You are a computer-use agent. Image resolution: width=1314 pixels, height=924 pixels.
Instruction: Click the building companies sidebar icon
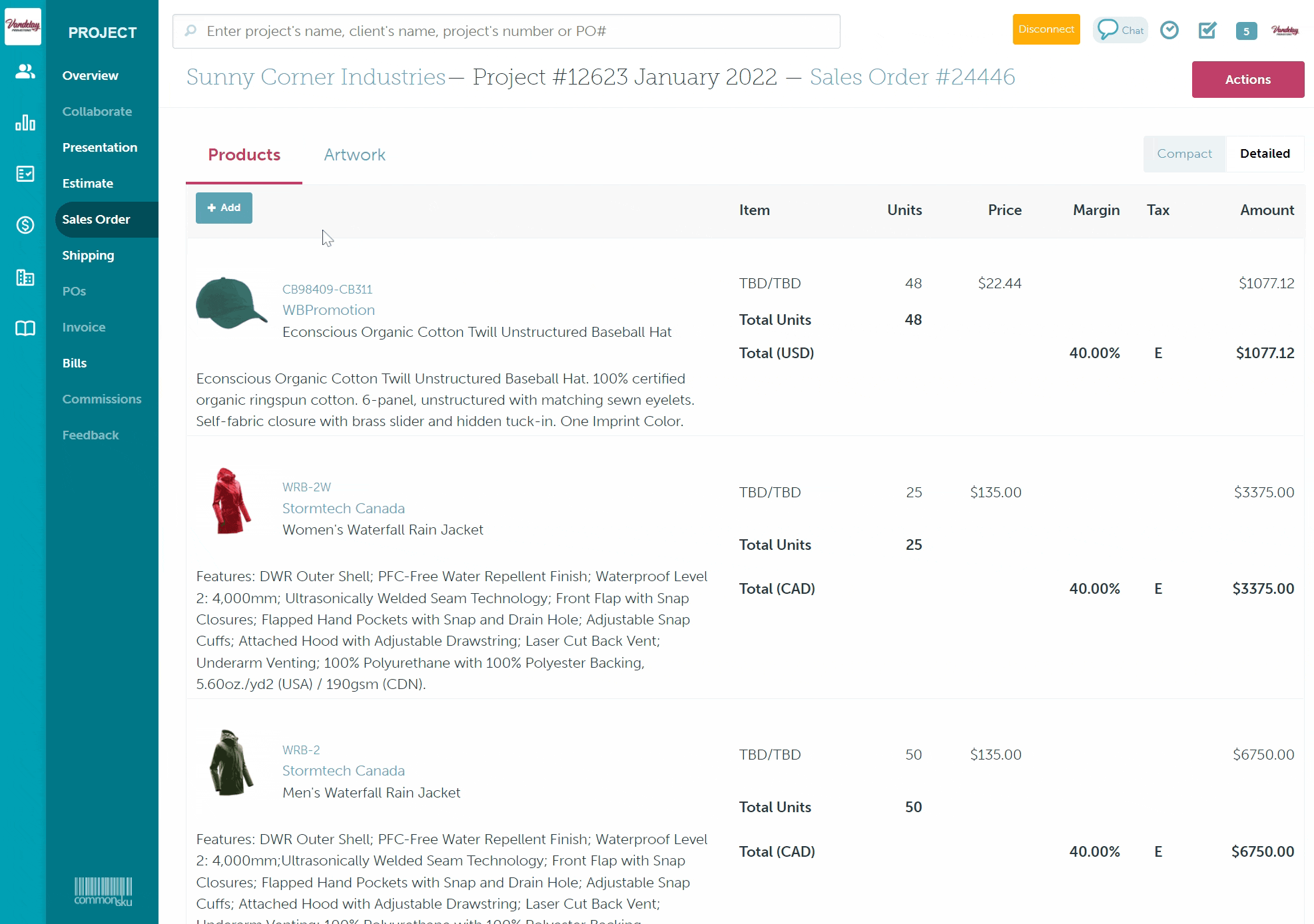[x=25, y=277]
